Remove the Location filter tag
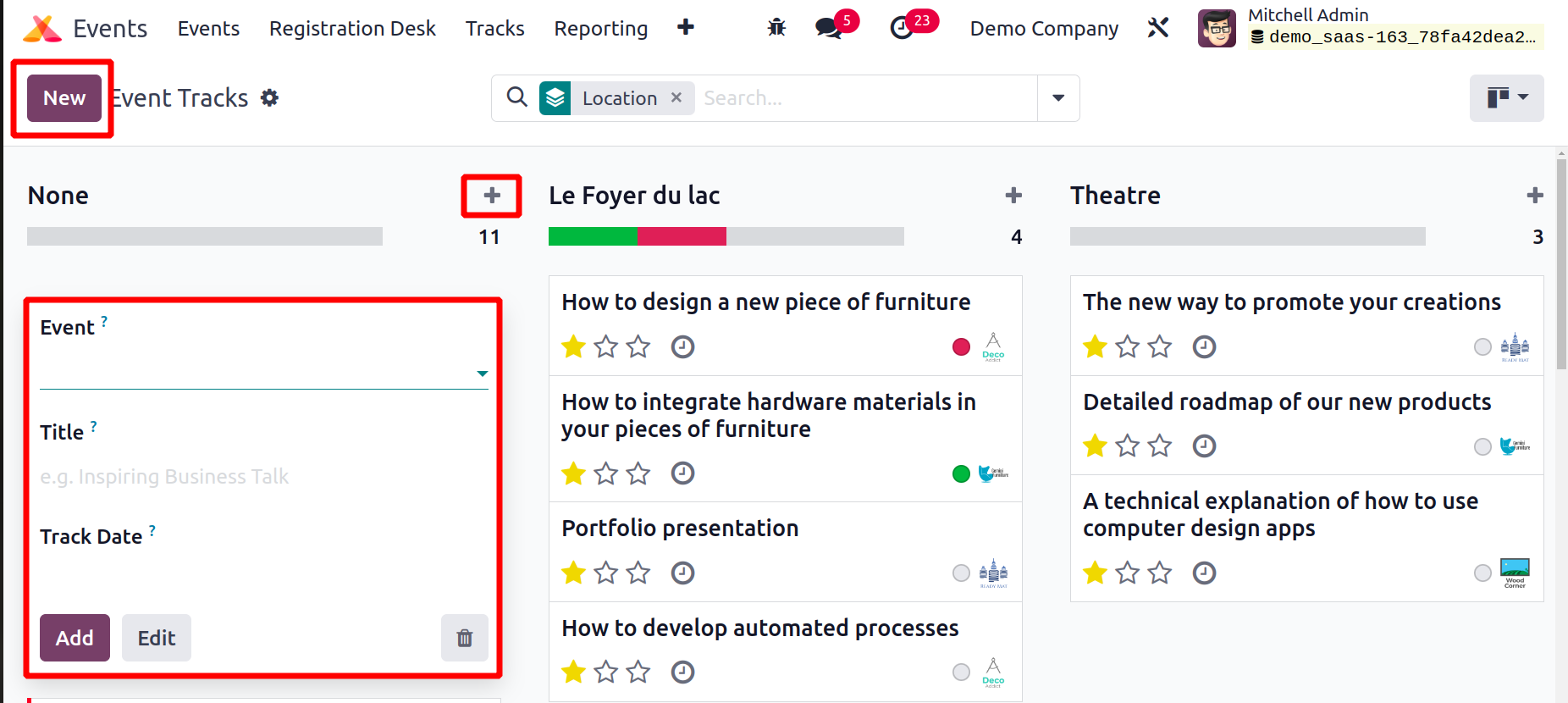The width and height of the screenshot is (1568, 703). point(676,97)
